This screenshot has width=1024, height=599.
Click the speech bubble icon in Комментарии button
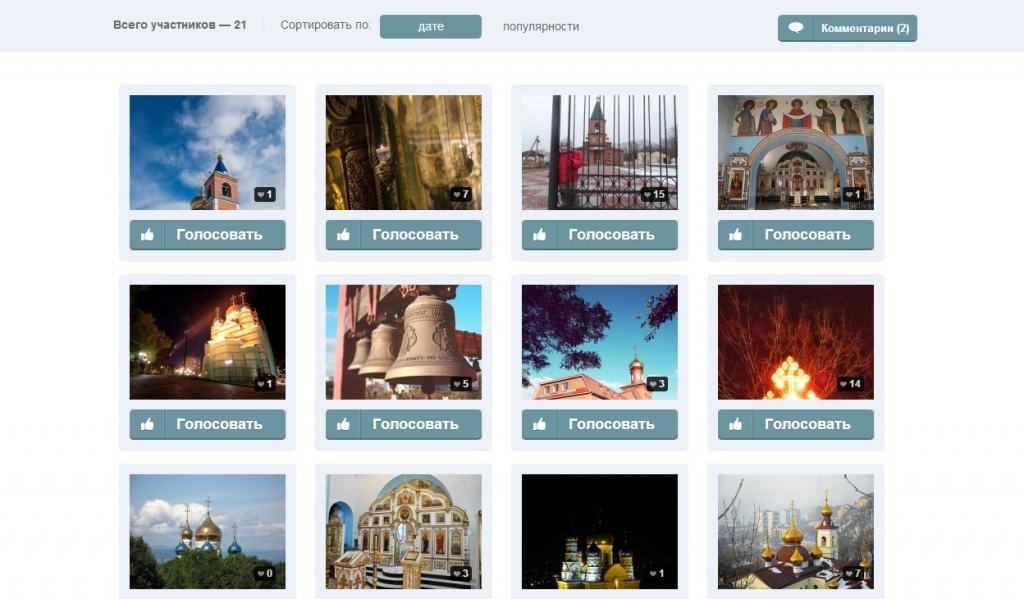point(795,28)
